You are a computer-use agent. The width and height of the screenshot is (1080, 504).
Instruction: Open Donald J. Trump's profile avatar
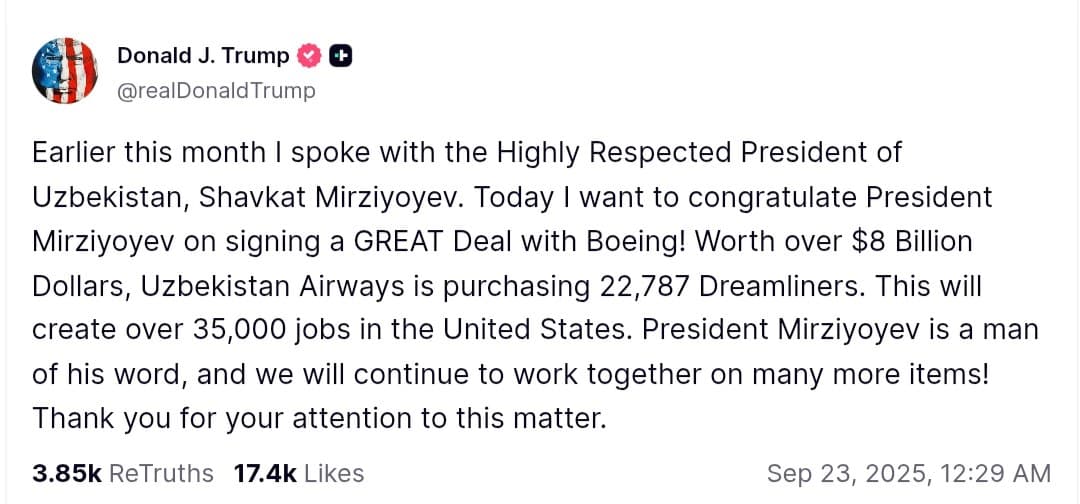[64, 71]
